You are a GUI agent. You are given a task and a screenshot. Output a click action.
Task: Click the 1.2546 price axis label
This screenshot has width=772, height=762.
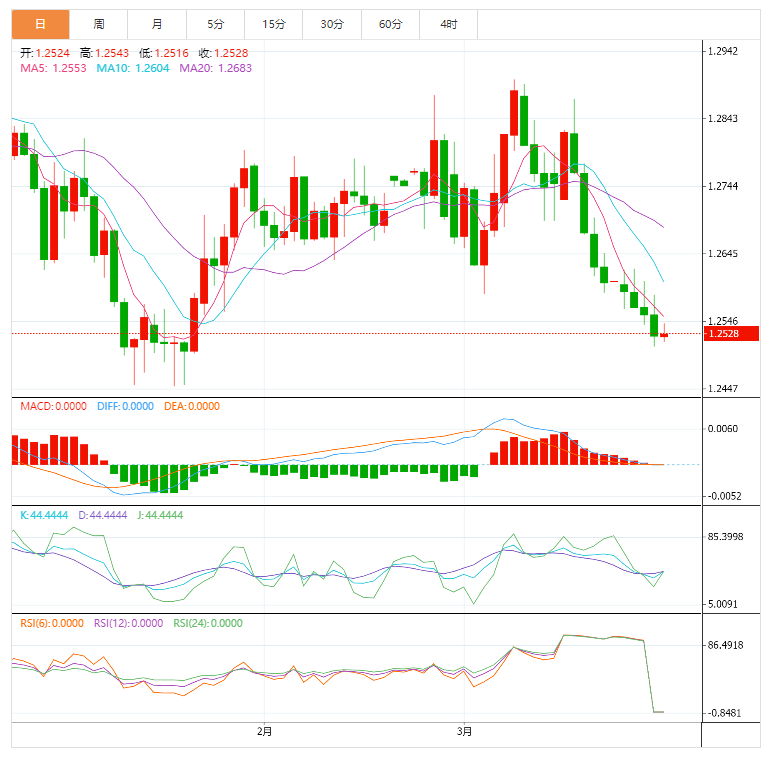(x=723, y=321)
